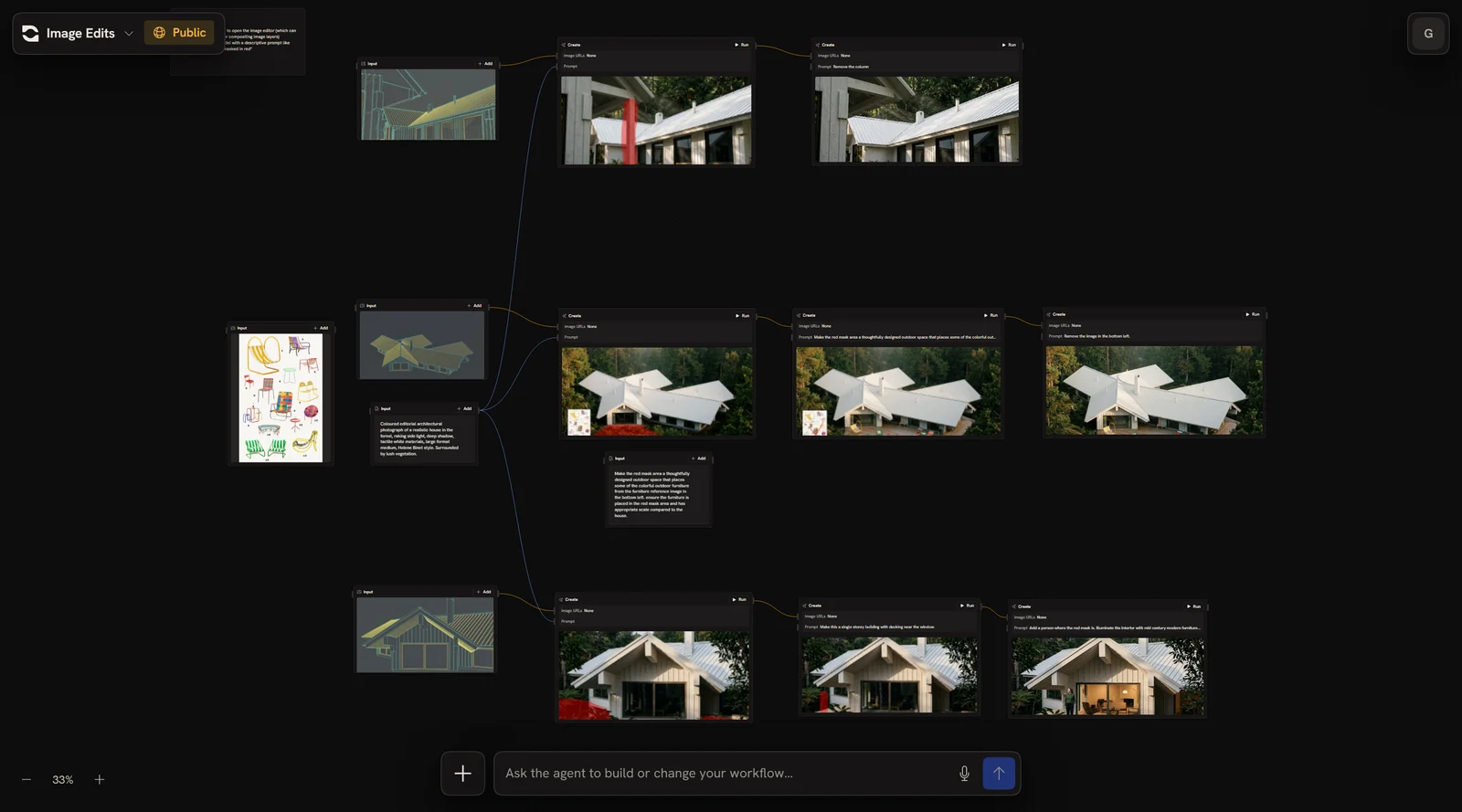Run the 'Add a person where the red mask' node
Screen dimensions: 1462x812
point(1193,606)
